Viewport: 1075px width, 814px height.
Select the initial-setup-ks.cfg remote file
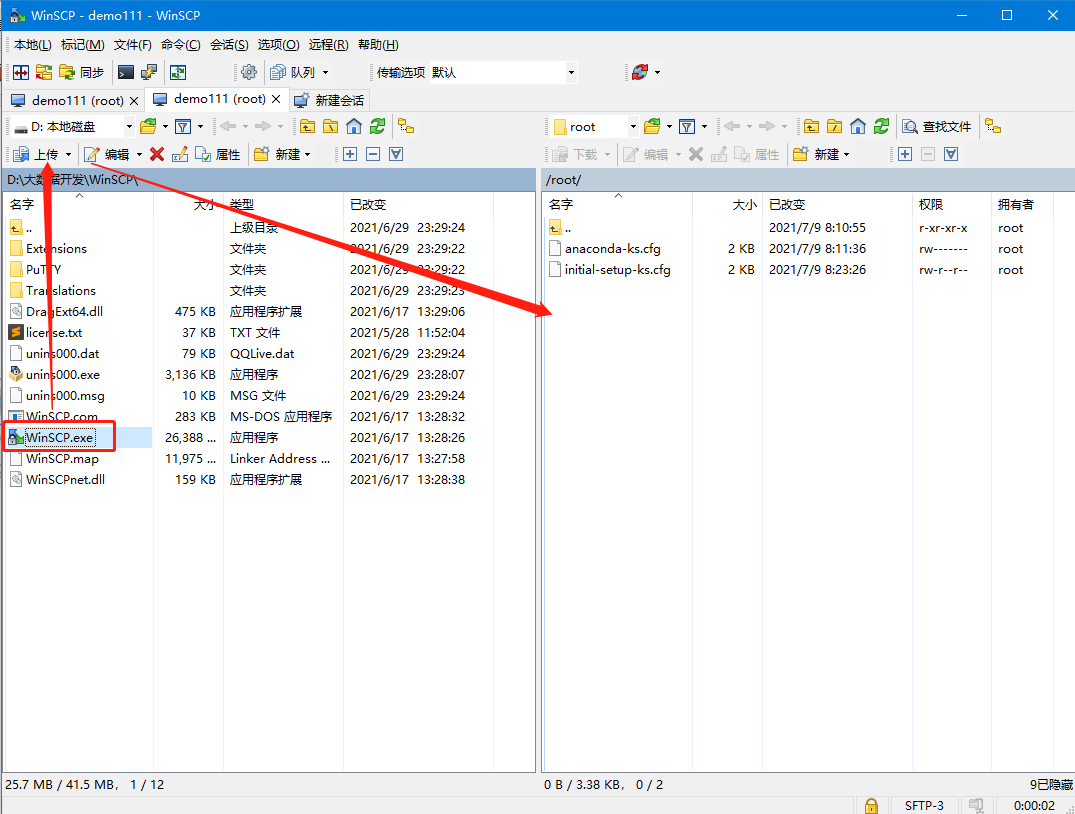617,270
